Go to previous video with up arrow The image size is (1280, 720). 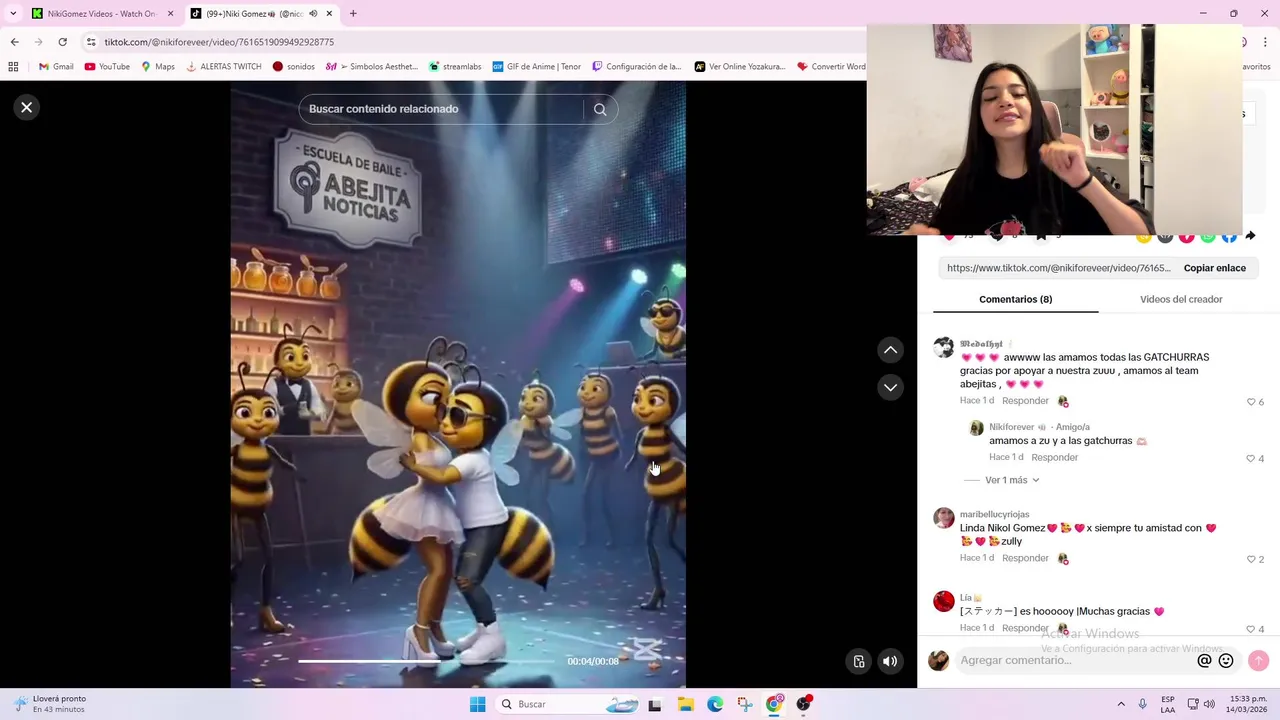[890, 350]
